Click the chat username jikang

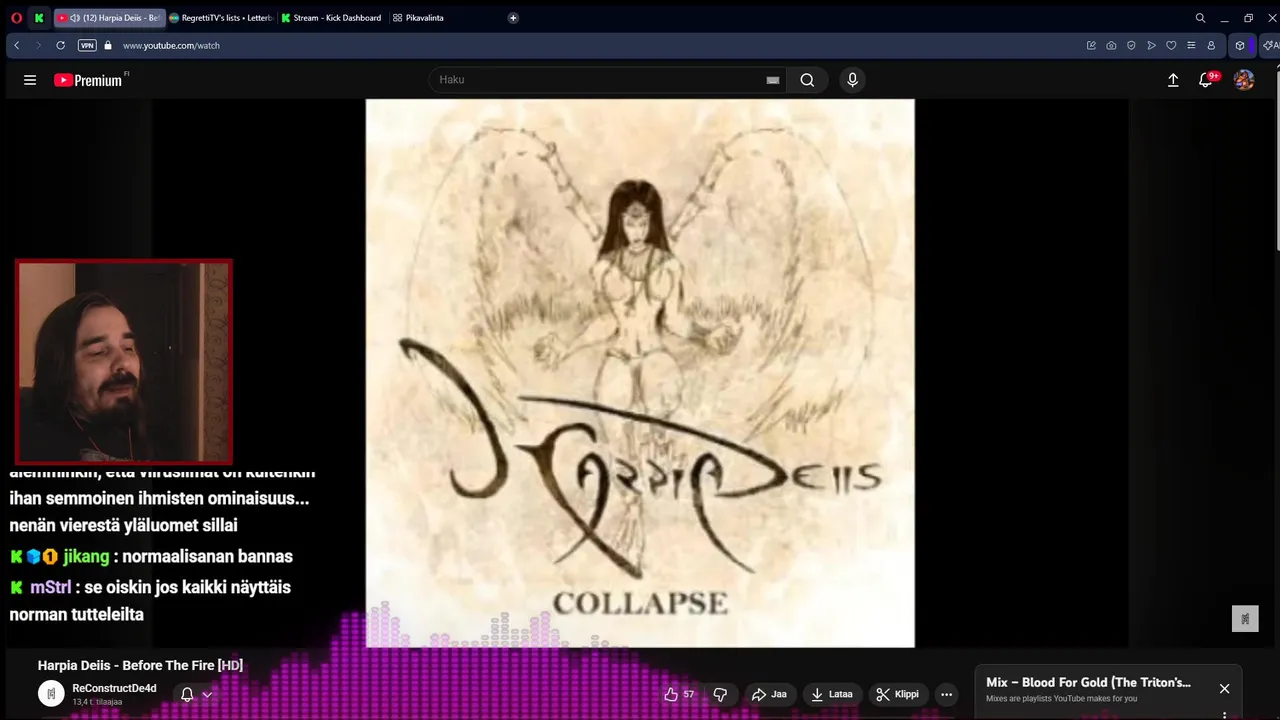tap(86, 557)
